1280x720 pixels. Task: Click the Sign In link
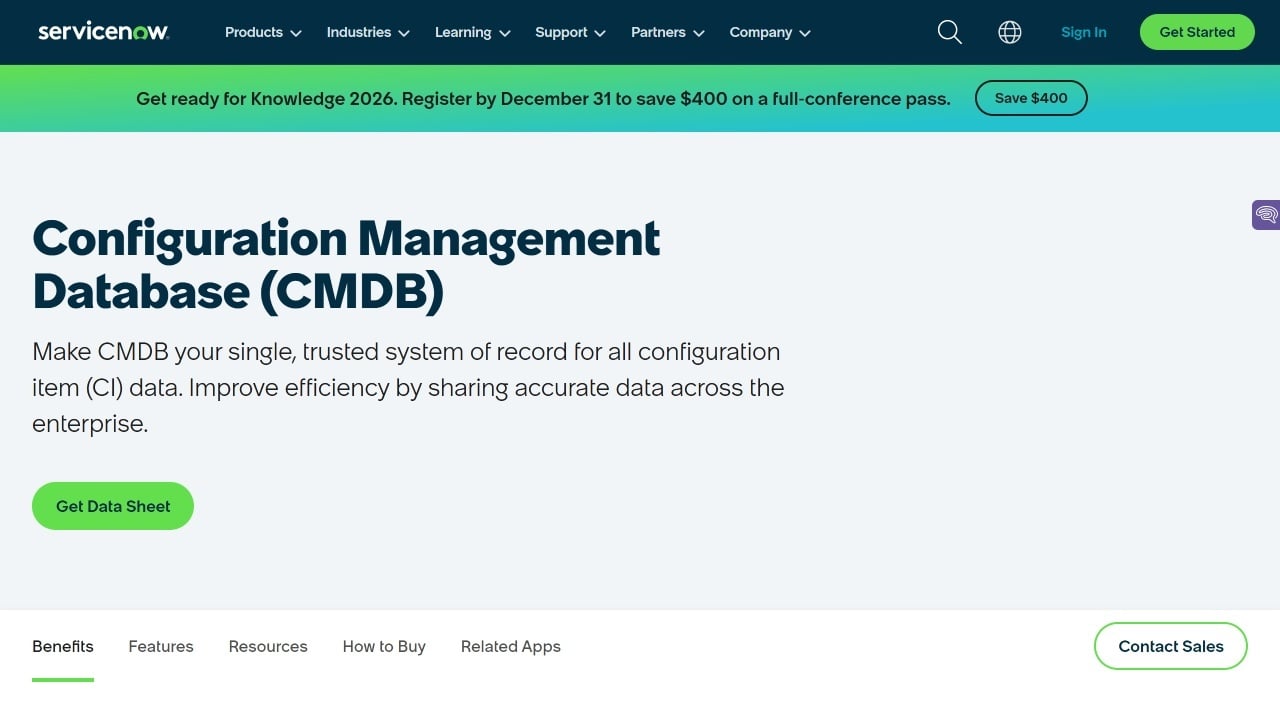tap(1083, 32)
